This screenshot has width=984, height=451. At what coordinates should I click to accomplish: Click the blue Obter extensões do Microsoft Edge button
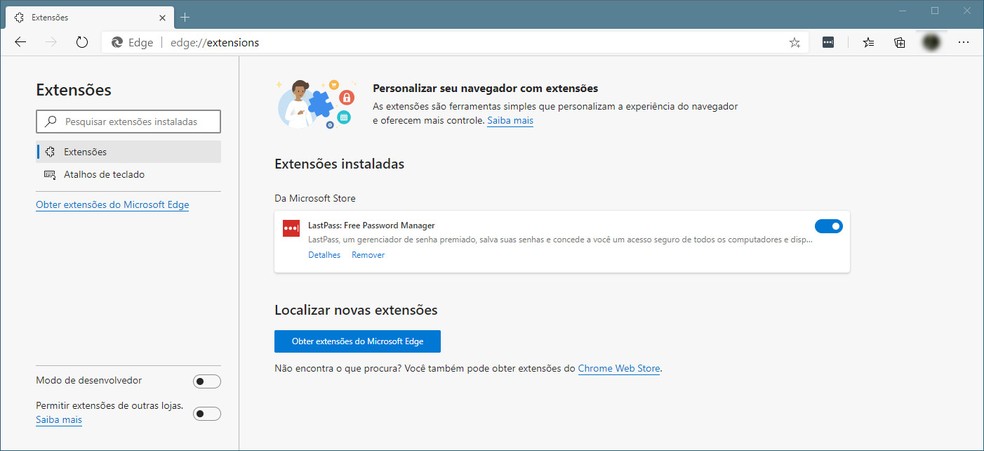[x=357, y=341]
